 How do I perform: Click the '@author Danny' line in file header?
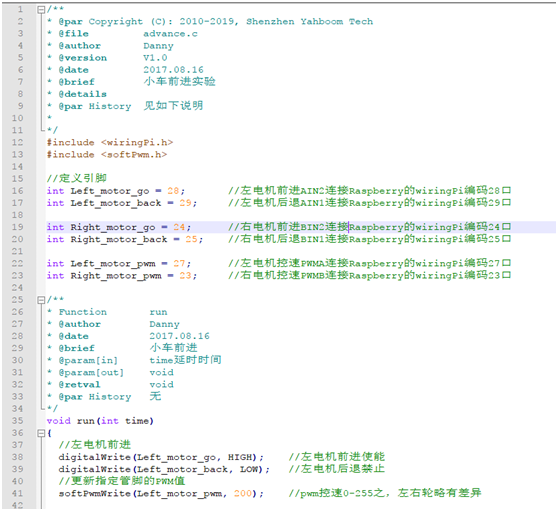tap(111, 46)
